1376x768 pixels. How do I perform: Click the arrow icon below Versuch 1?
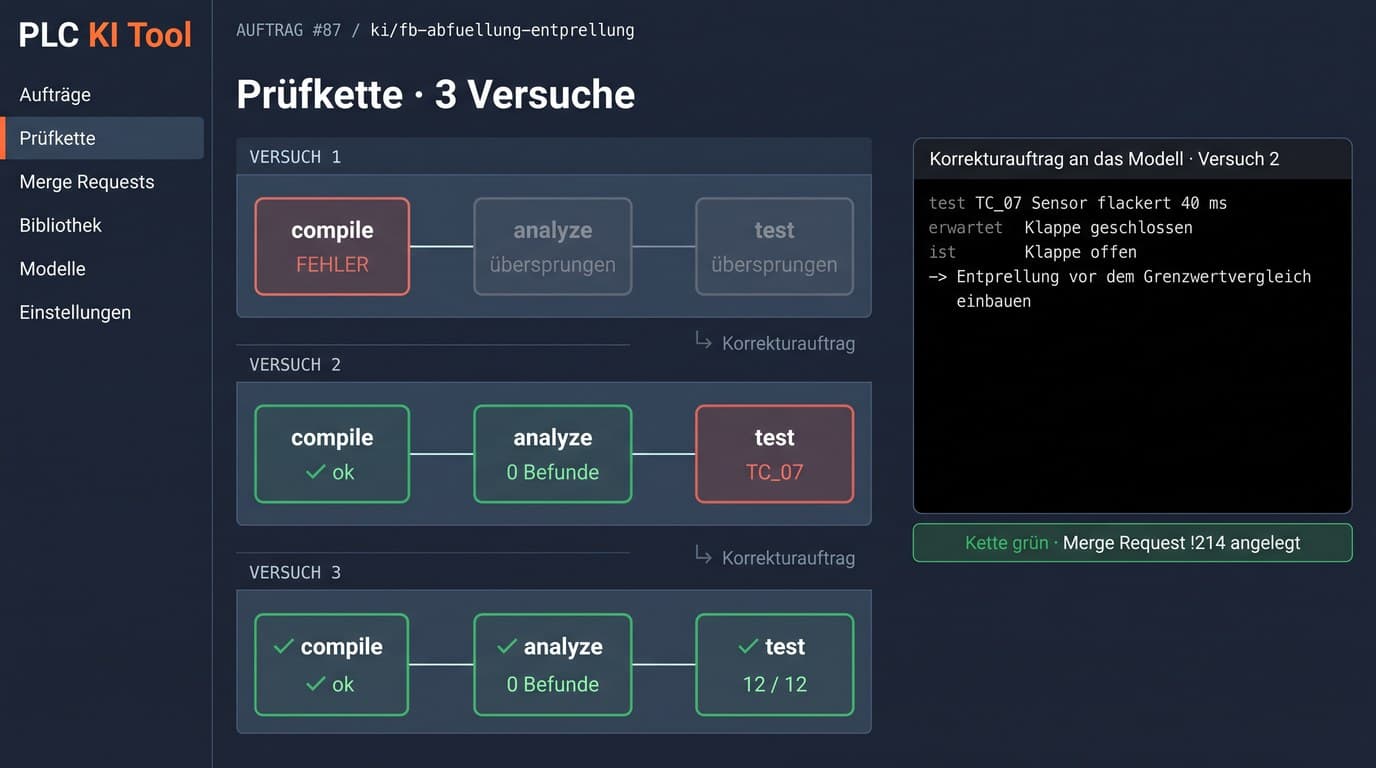(x=703, y=341)
